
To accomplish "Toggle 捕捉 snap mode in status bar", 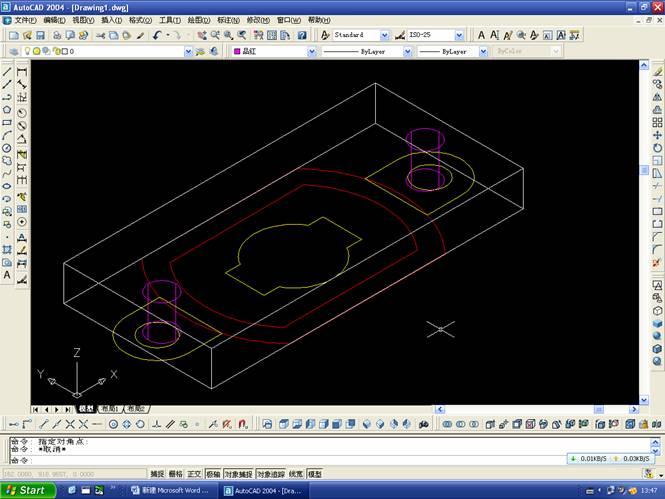I will pyautogui.click(x=157, y=474).
